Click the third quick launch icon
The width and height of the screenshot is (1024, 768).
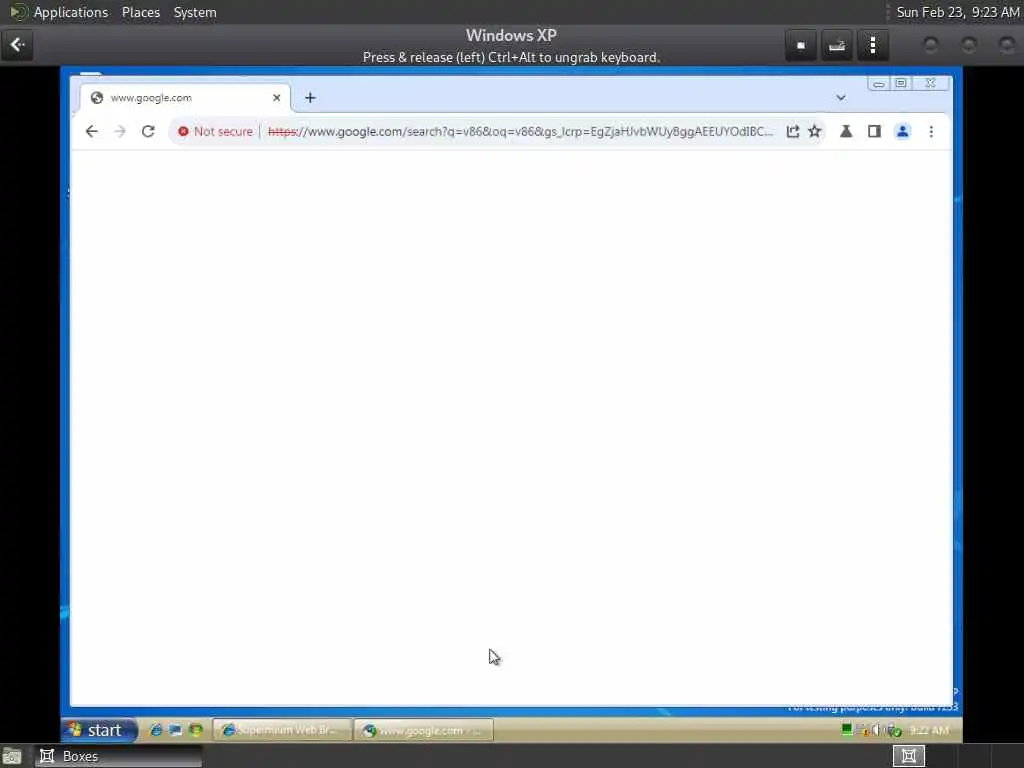click(x=195, y=730)
